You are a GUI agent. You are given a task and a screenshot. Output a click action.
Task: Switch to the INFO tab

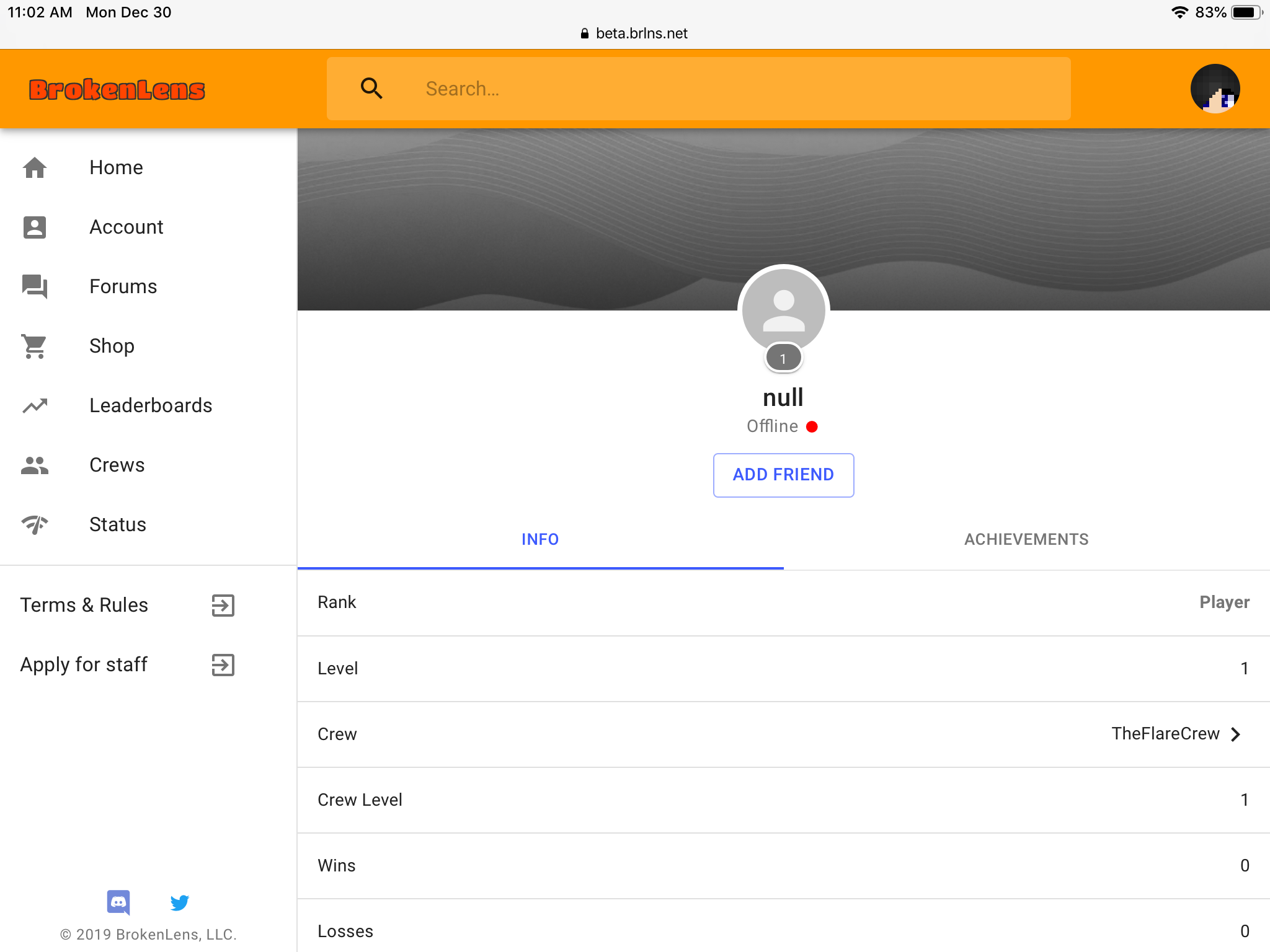click(540, 539)
